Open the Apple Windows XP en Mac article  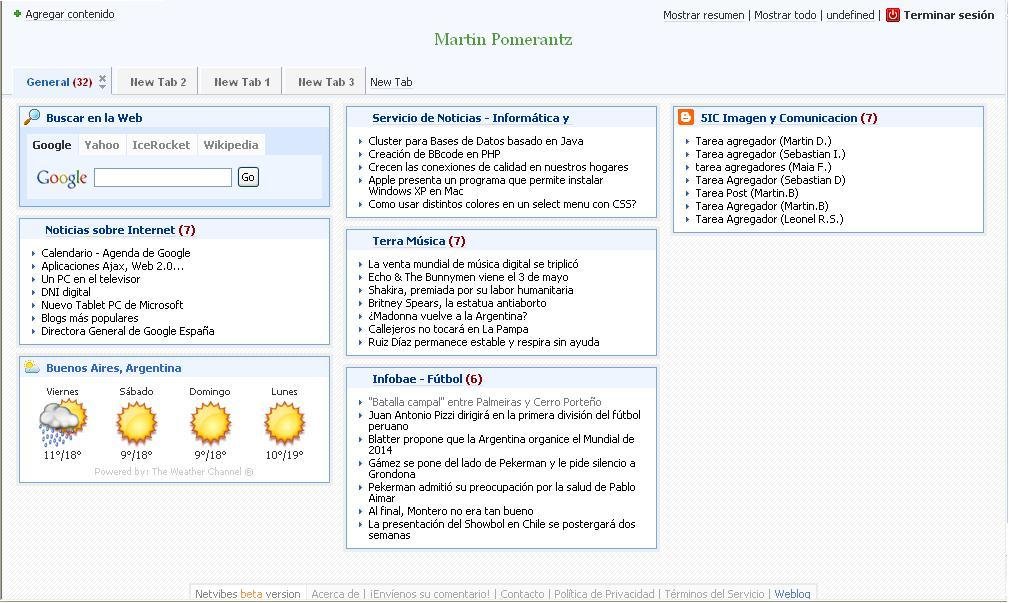pyautogui.click(x=486, y=185)
